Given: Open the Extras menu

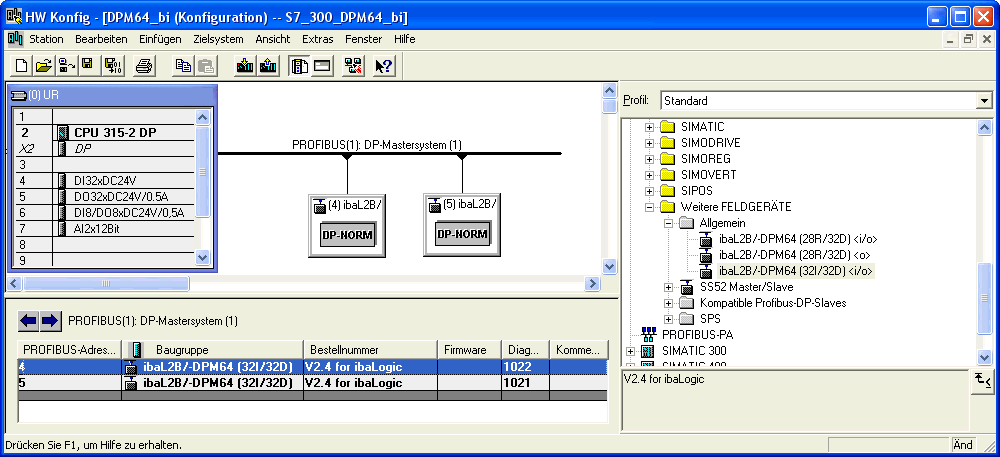Looking at the screenshot, I should click(x=318, y=39).
